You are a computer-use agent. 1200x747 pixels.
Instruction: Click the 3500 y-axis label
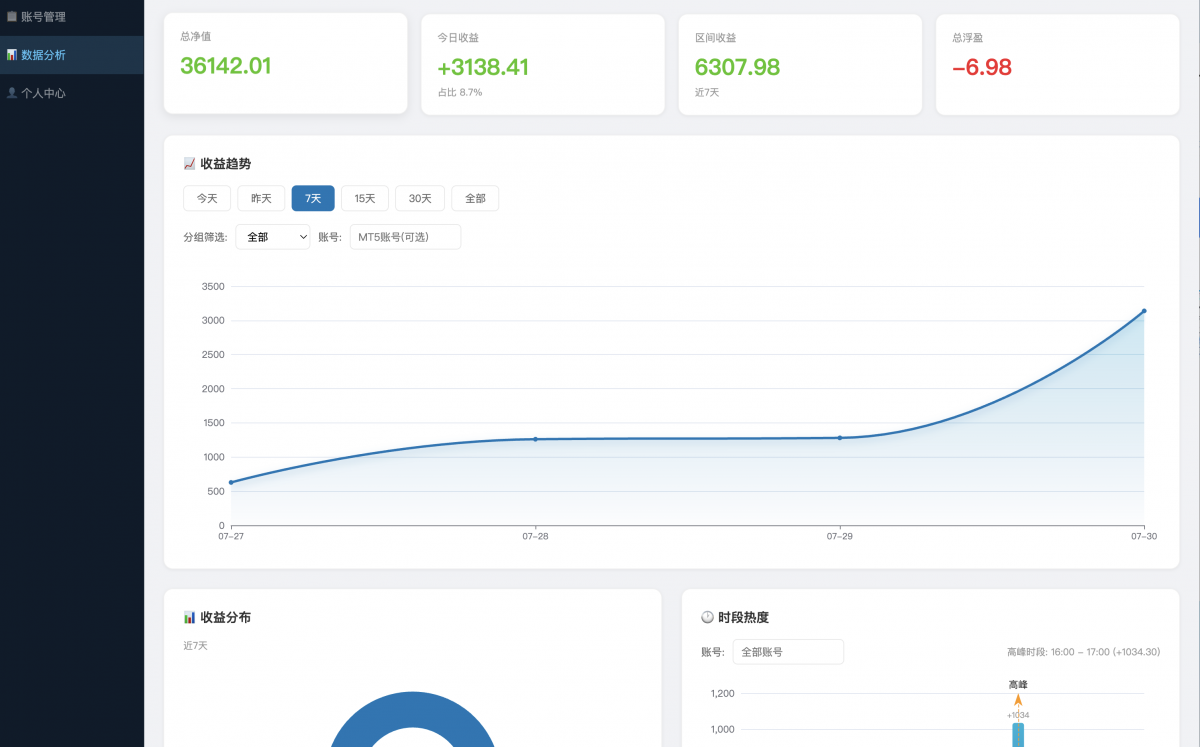click(x=213, y=287)
